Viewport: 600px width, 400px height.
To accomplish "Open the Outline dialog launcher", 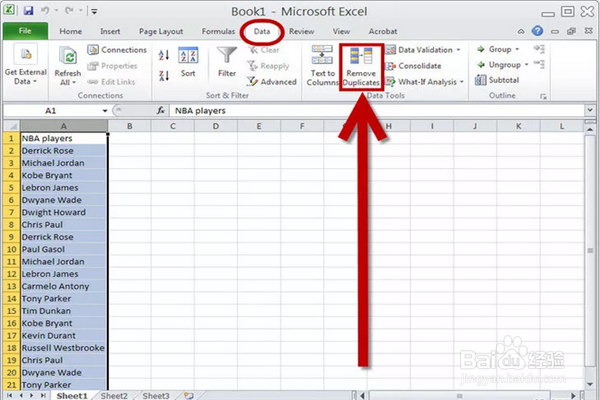I will (x=543, y=96).
